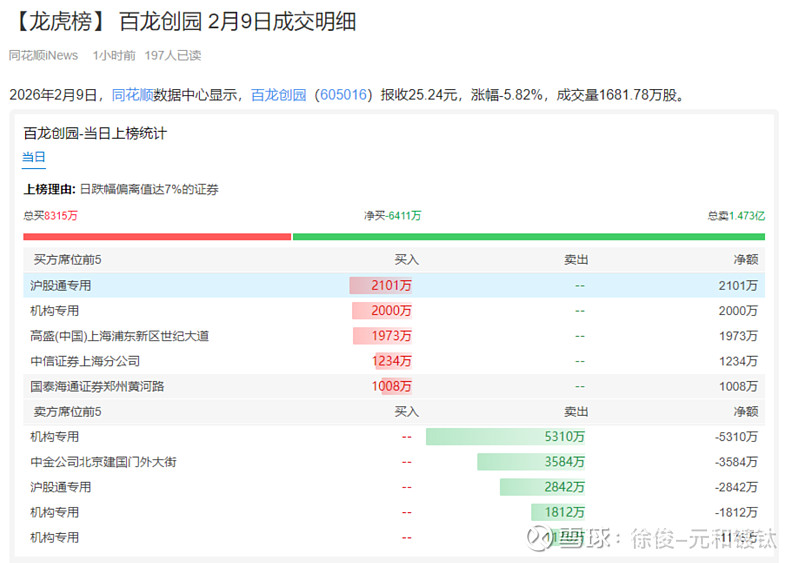This screenshot has height=563, width=800.
Task: Click the 2842万 sell amount bar
Action: [542, 487]
